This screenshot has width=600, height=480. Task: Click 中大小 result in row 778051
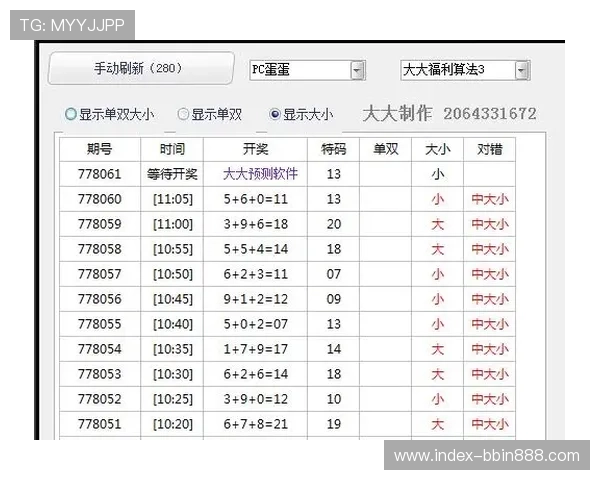[489, 424]
